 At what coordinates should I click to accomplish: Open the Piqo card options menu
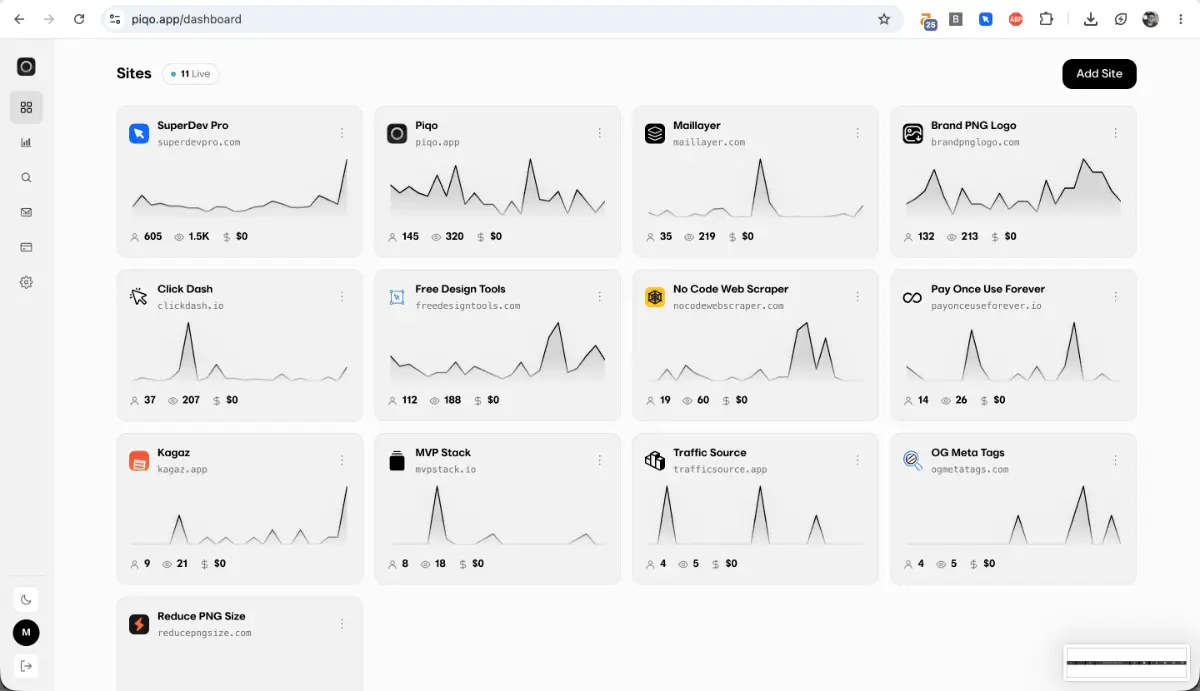tap(599, 133)
